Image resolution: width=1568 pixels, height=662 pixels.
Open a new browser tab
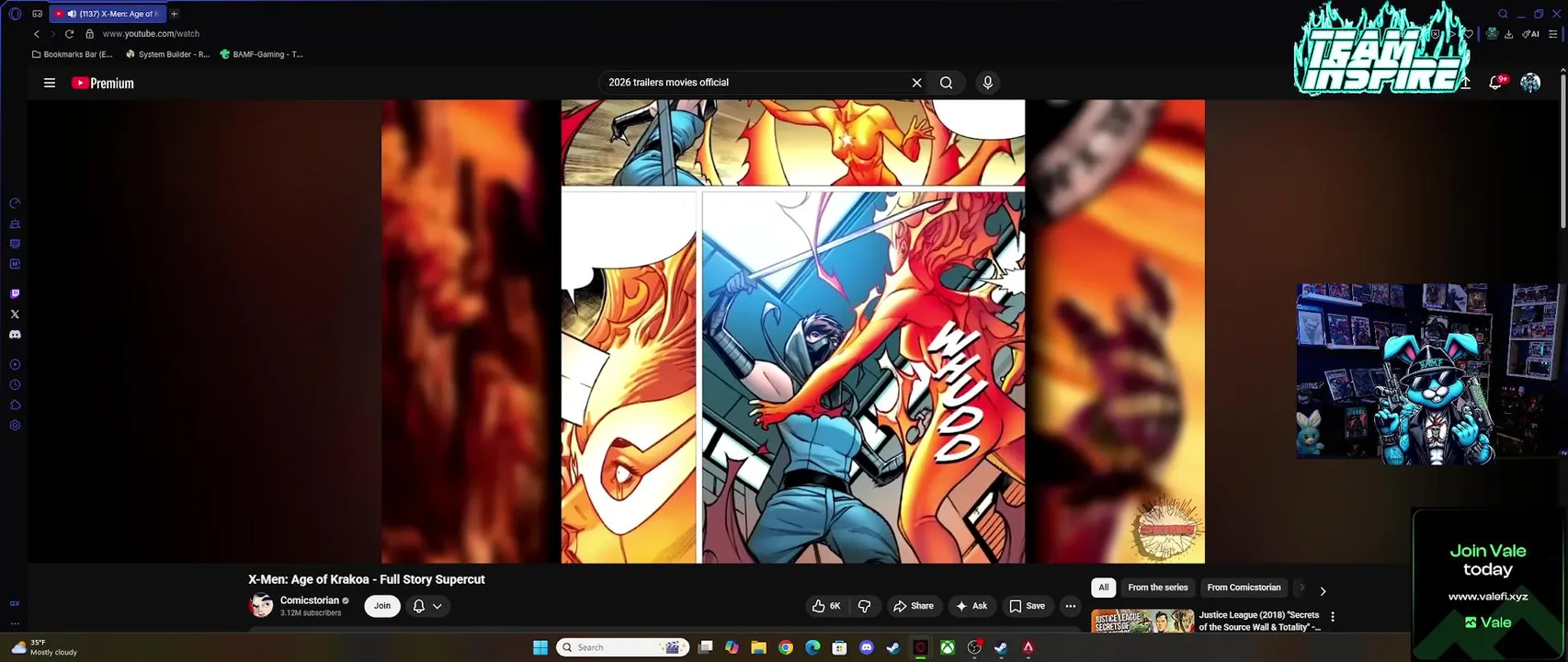tap(174, 14)
